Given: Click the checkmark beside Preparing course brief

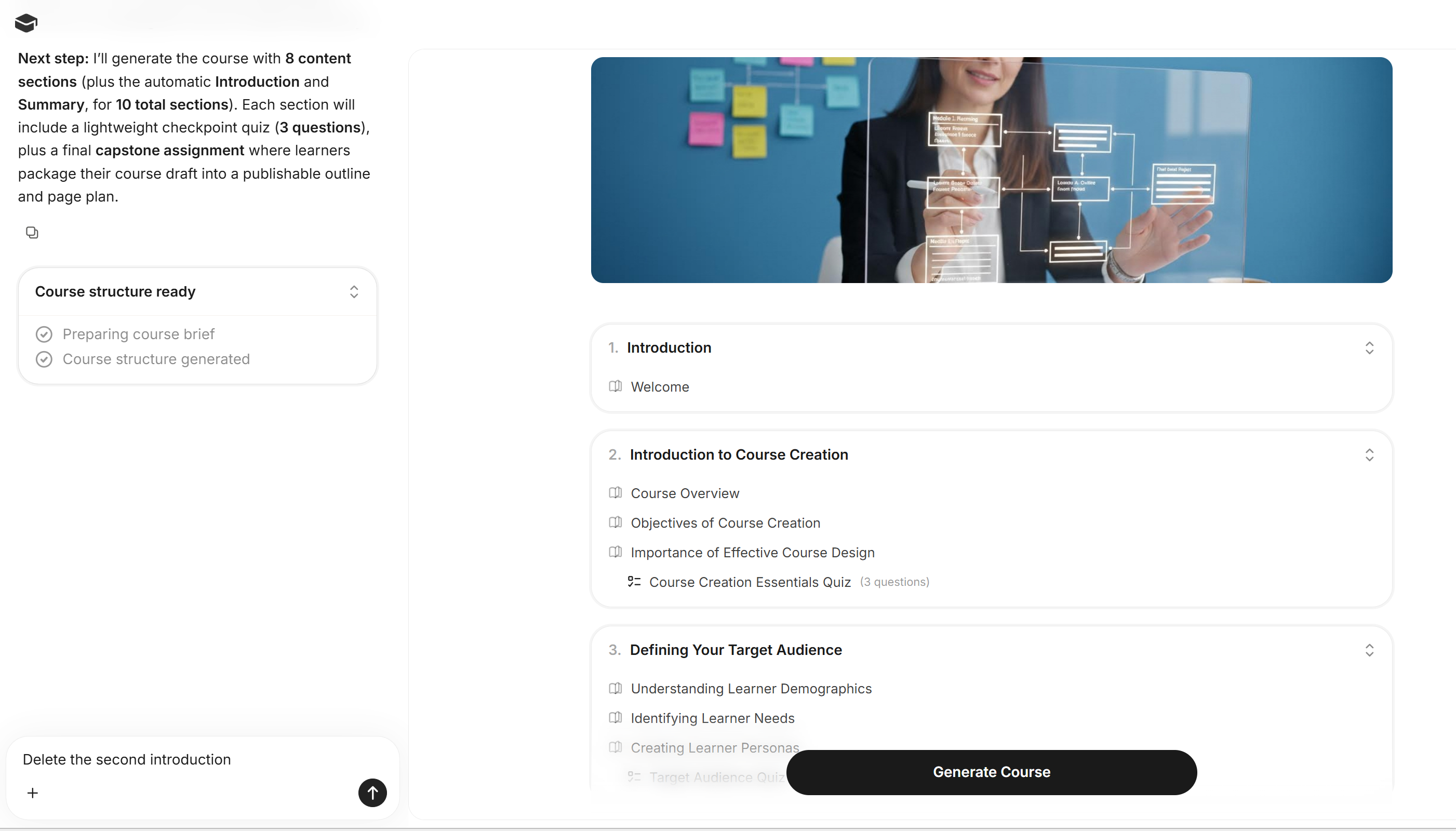Looking at the screenshot, I should pos(44,334).
